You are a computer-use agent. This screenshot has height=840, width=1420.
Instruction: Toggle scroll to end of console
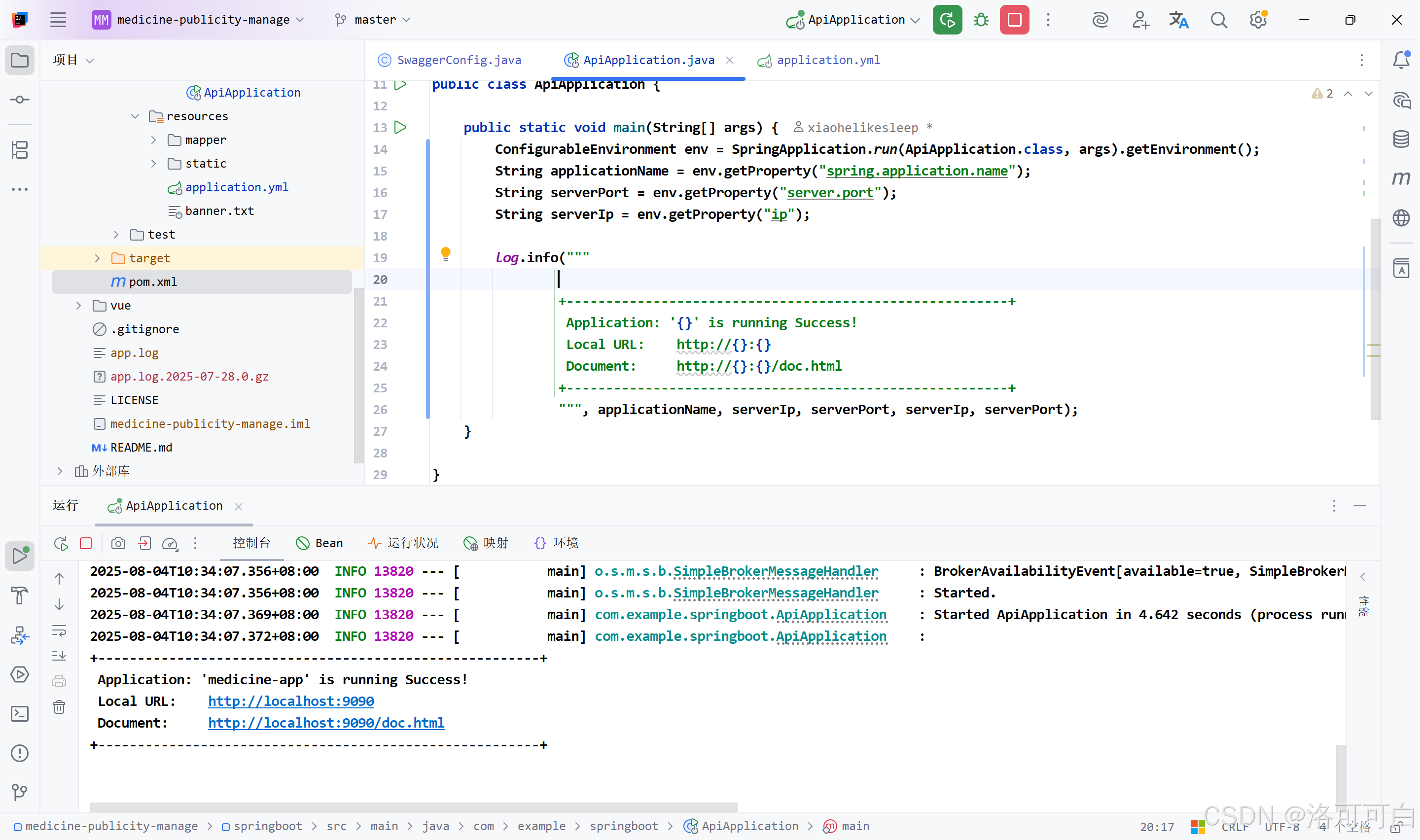[59, 656]
